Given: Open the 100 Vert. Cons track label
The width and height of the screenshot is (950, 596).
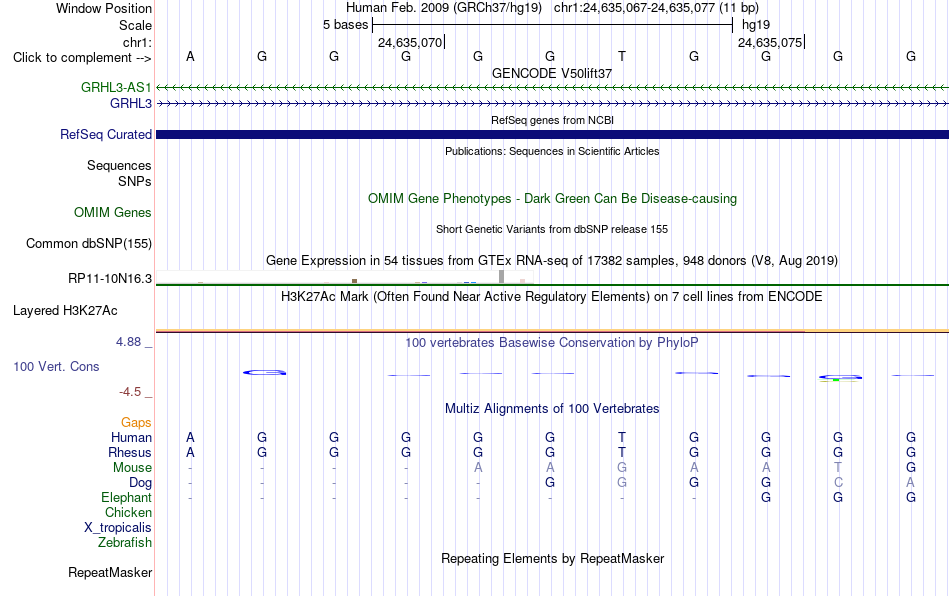Looking at the screenshot, I should (x=56, y=366).
